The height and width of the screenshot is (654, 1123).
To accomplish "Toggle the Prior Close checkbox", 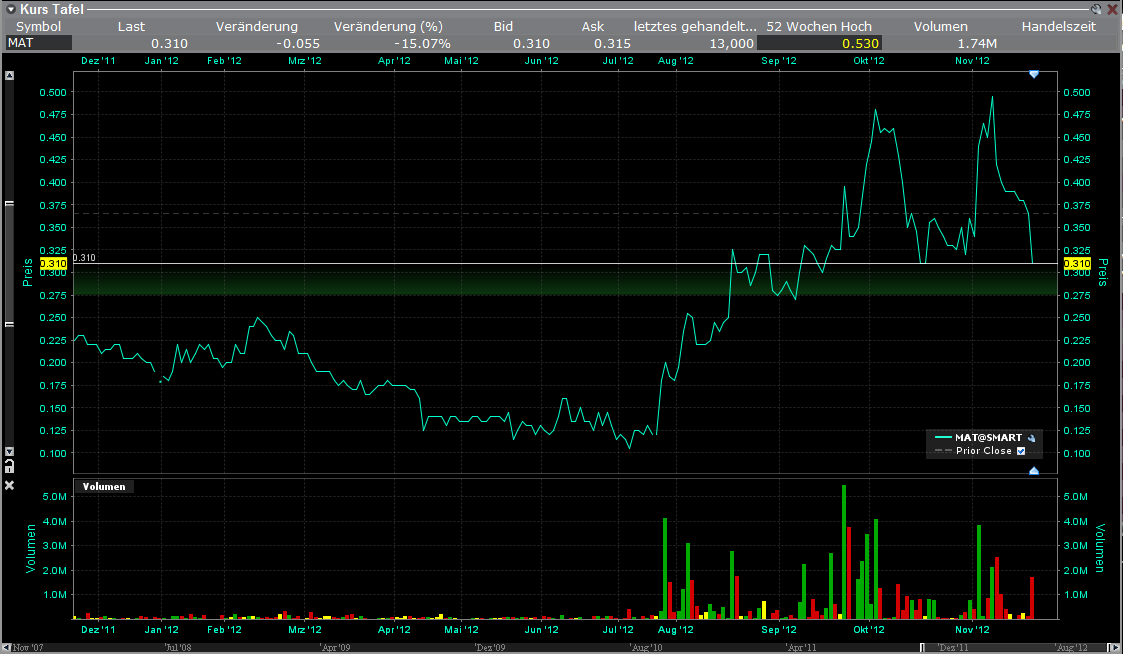I will coord(1021,451).
